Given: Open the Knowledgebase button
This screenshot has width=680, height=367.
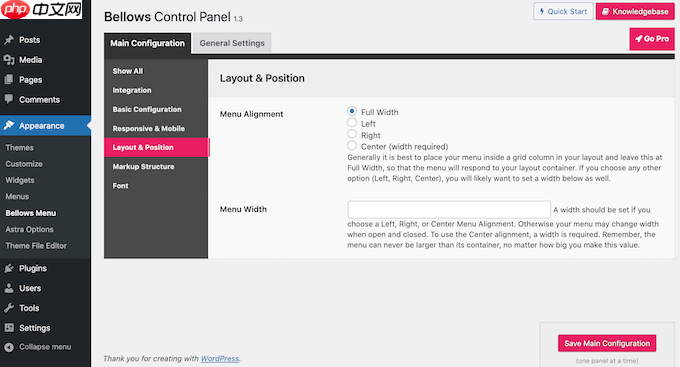Looking at the screenshot, I should tap(635, 12).
